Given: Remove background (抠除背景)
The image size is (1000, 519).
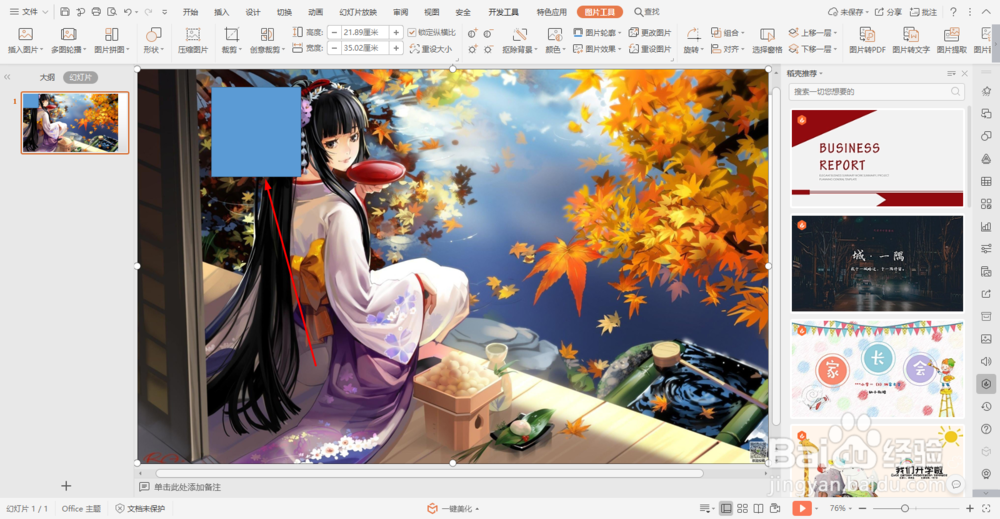Looking at the screenshot, I should tap(520, 40).
